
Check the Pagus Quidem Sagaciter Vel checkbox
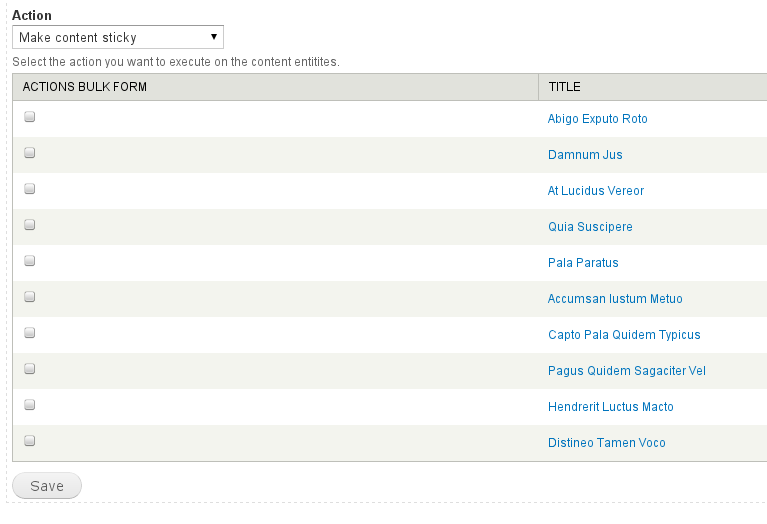pos(30,369)
